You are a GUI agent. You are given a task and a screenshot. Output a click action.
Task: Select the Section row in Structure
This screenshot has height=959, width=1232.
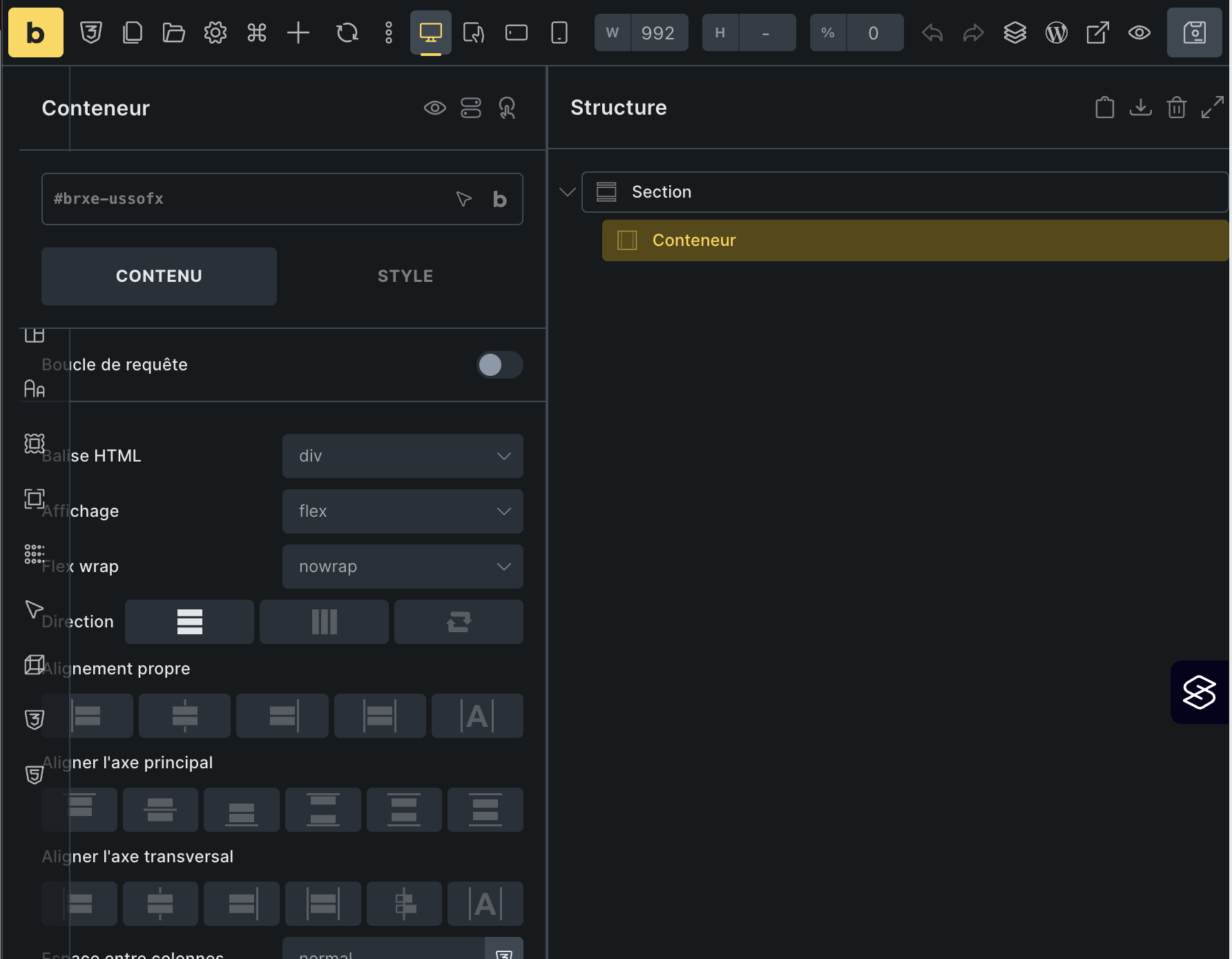point(905,192)
